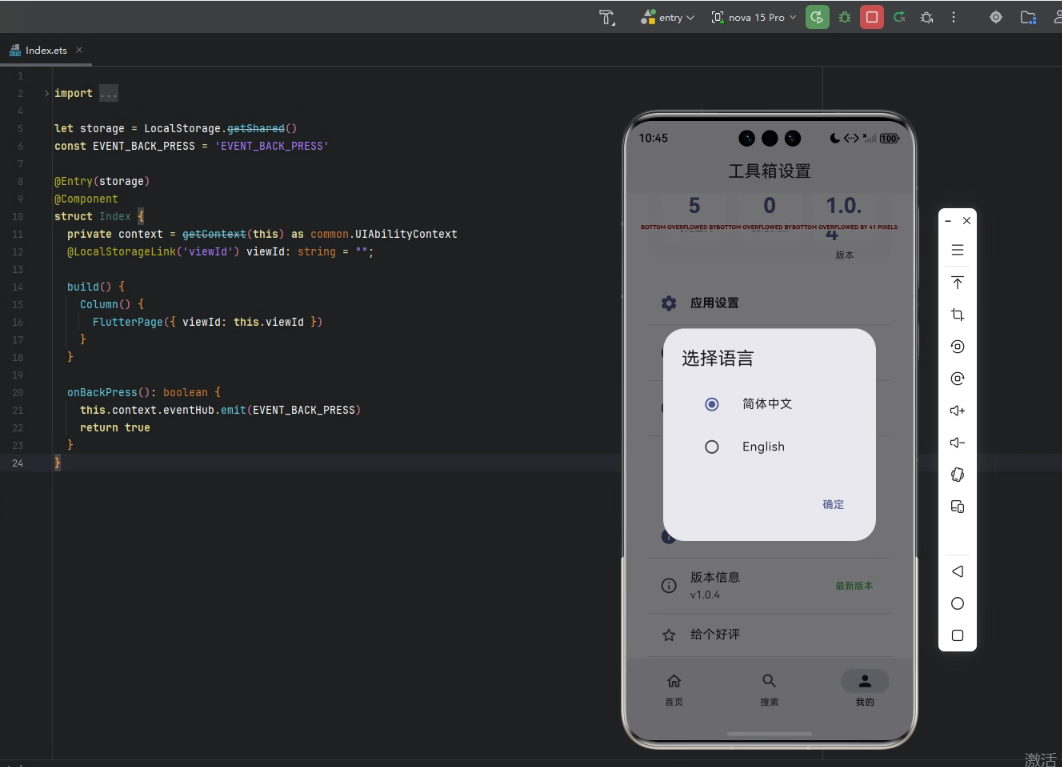Click the phone home indicator bar
1062x767 pixels.
click(x=769, y=734)
